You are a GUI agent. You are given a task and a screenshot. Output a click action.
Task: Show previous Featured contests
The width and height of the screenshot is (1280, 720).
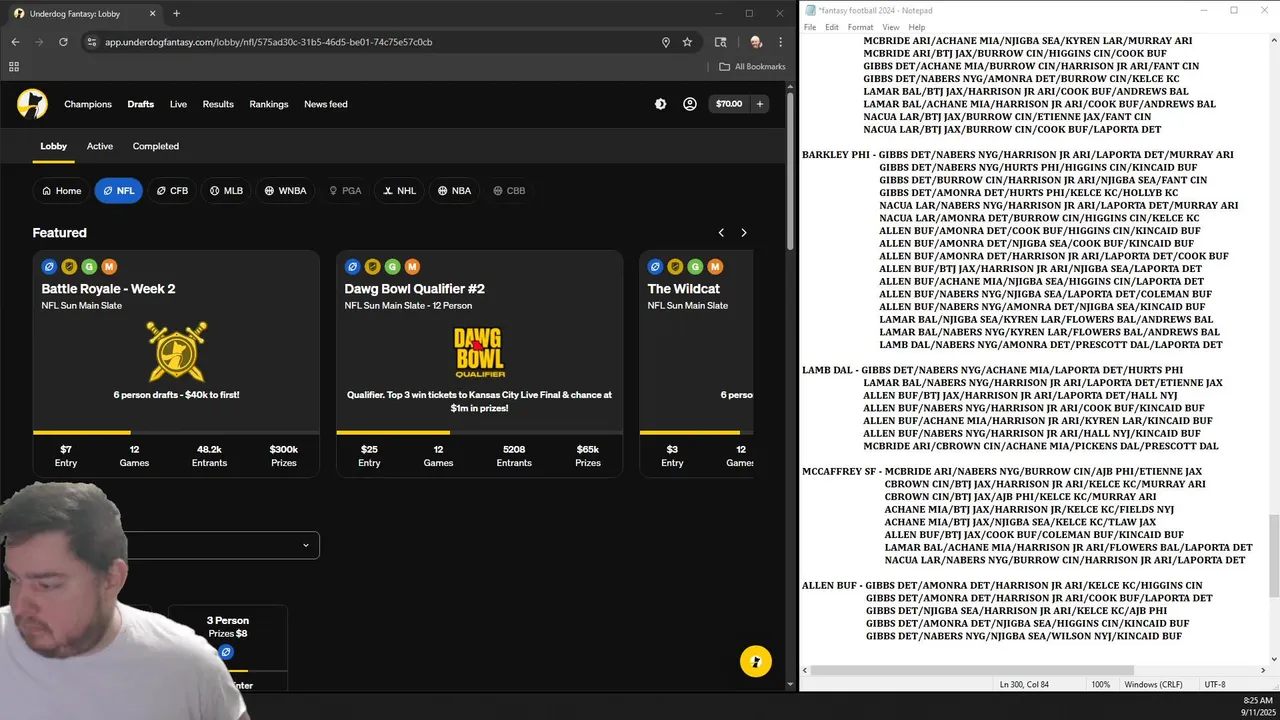[721, 233]
